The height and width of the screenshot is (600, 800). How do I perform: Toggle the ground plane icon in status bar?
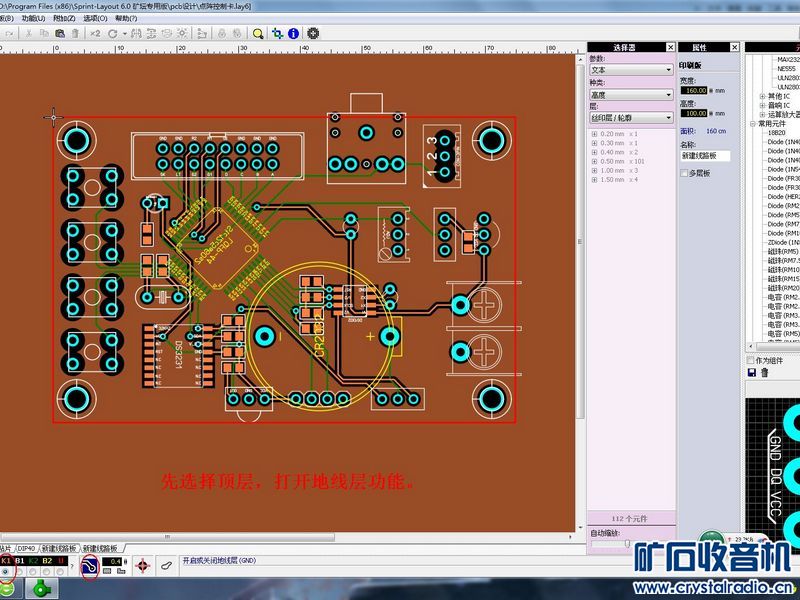(x=89, y=567)
